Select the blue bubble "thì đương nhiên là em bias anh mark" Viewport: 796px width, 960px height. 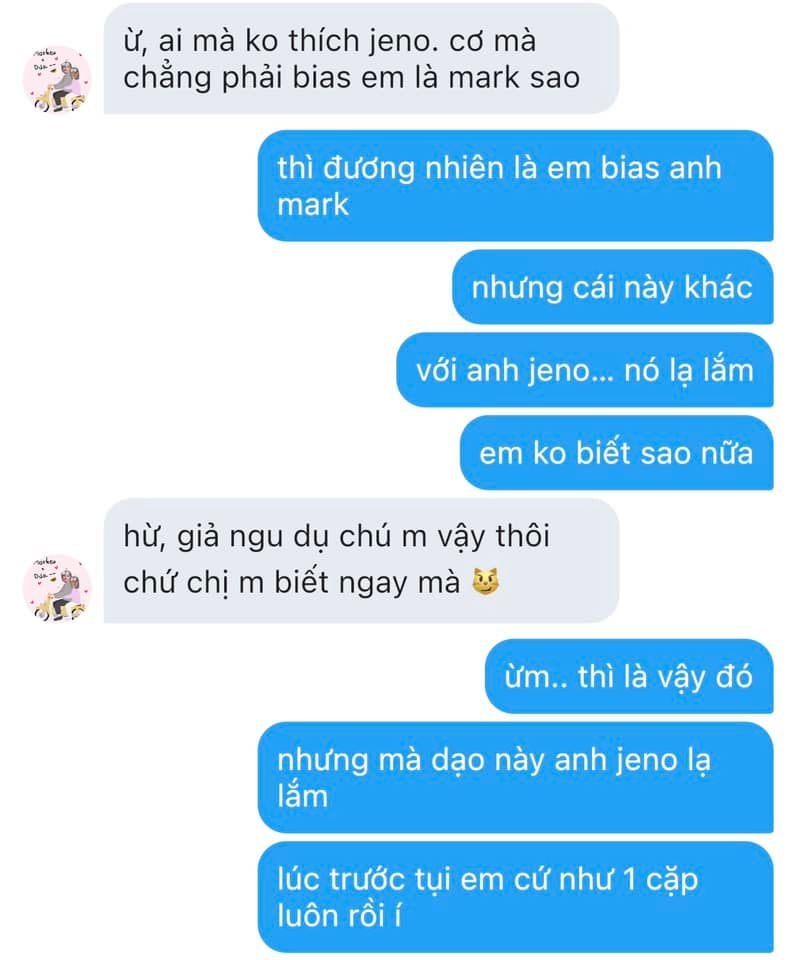(x=516, y=186)
